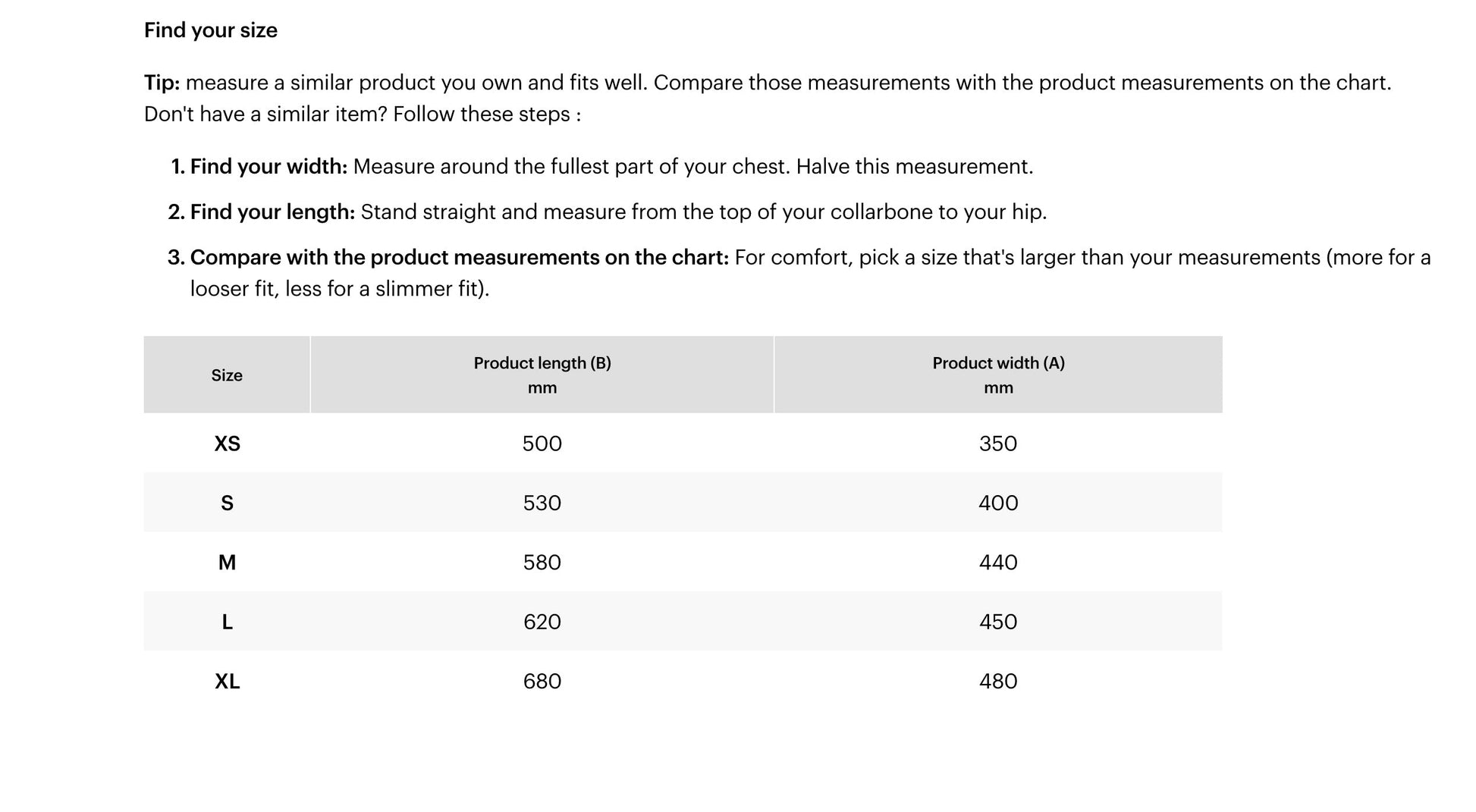This screenshot has height=812, width=1476.
Task: Select the L size row label
Action: (x=227, y=622)
